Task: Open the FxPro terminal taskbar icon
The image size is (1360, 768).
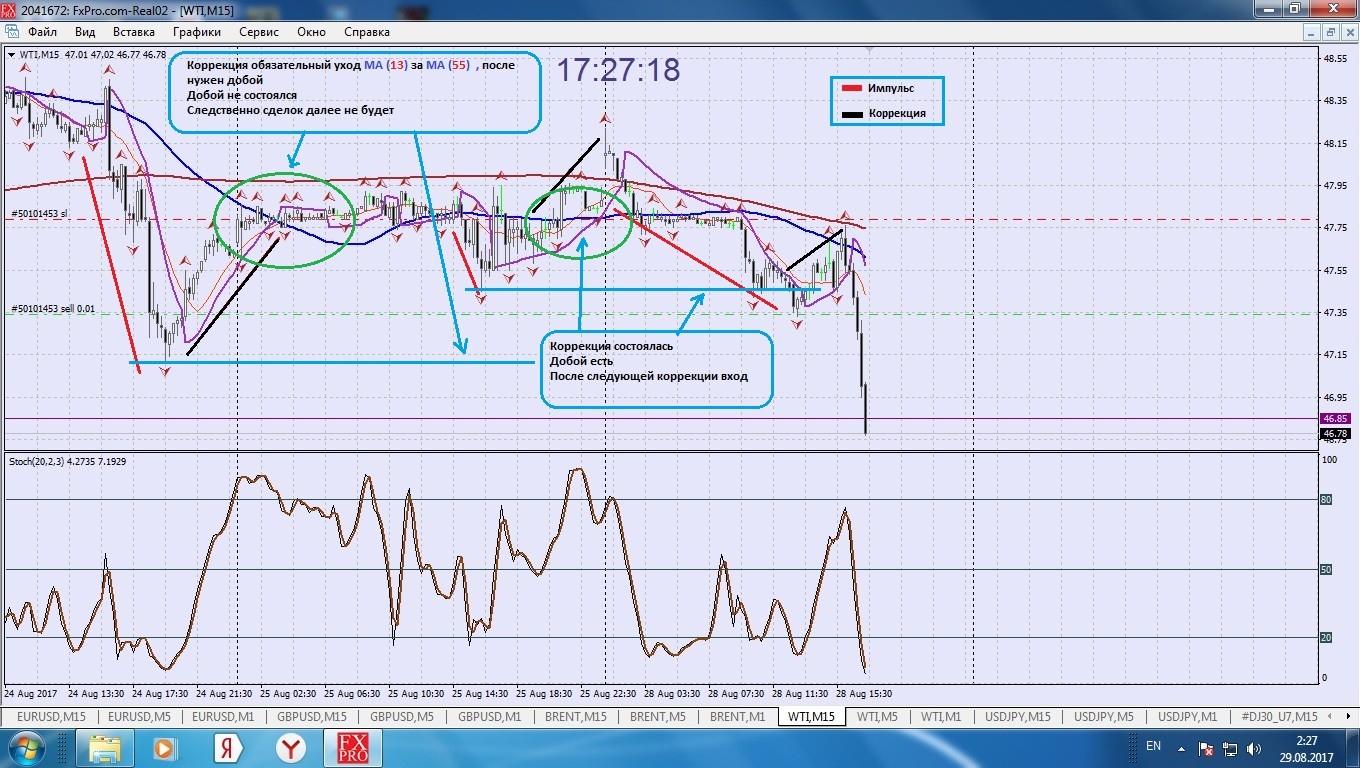Action: click(x=352, y=748)
